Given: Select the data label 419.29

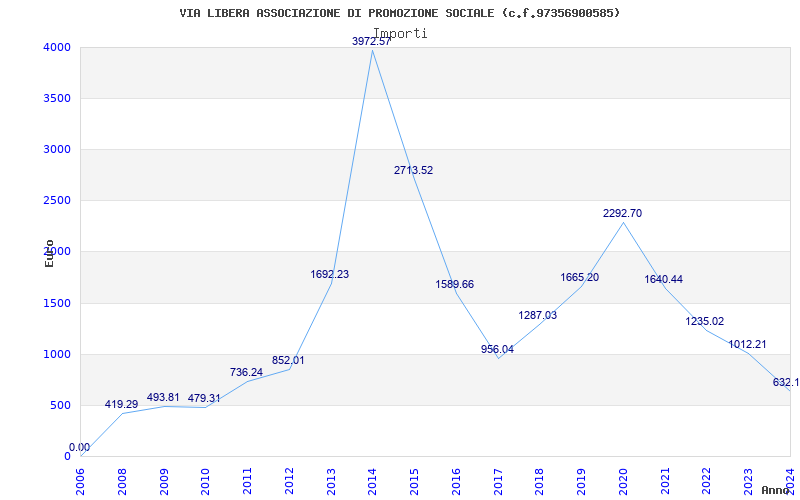Looking at the screenshot, I should click(121, 405).
